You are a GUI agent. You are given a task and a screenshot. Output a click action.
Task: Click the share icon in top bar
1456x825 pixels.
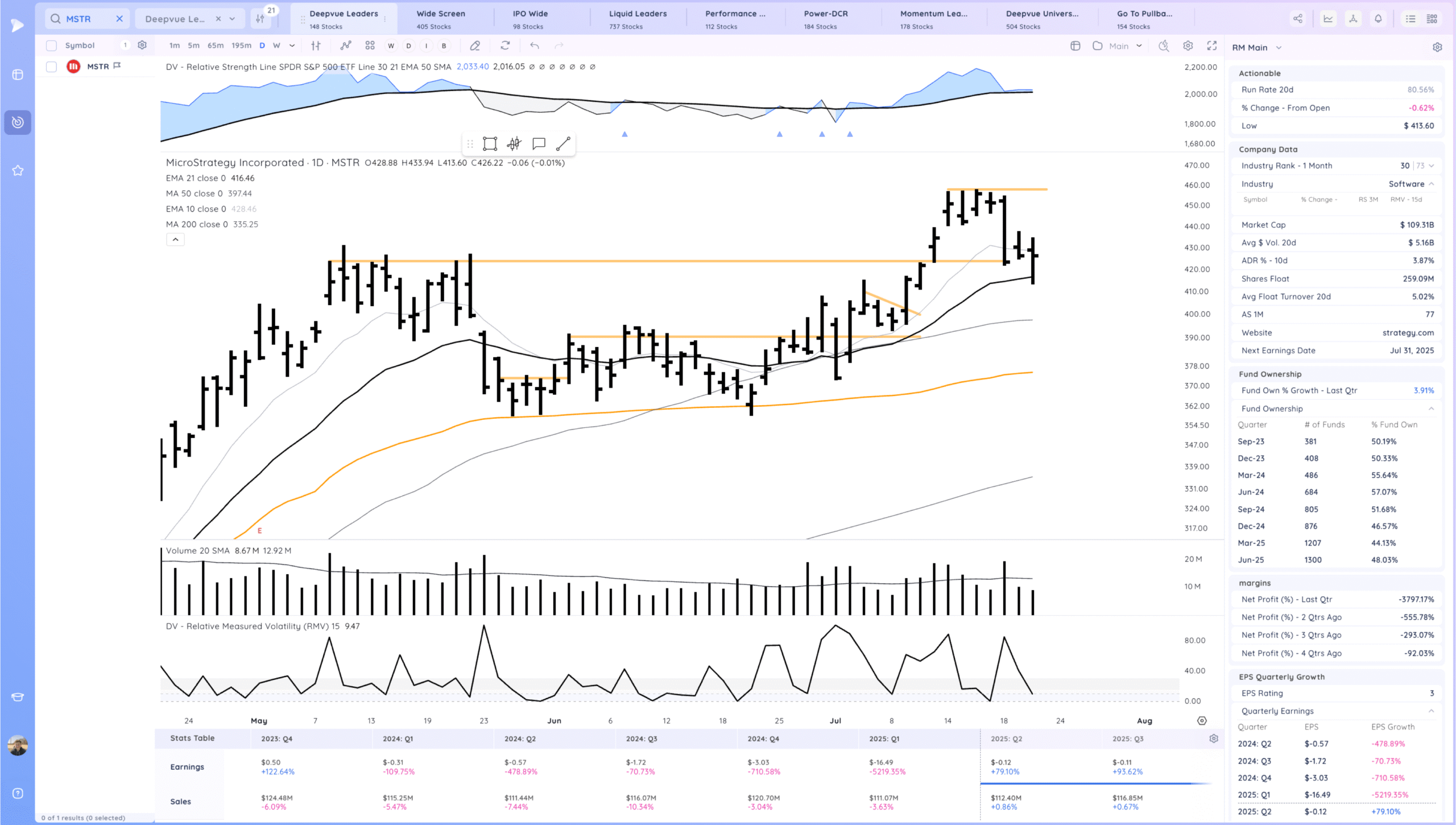coord(1297,19)
